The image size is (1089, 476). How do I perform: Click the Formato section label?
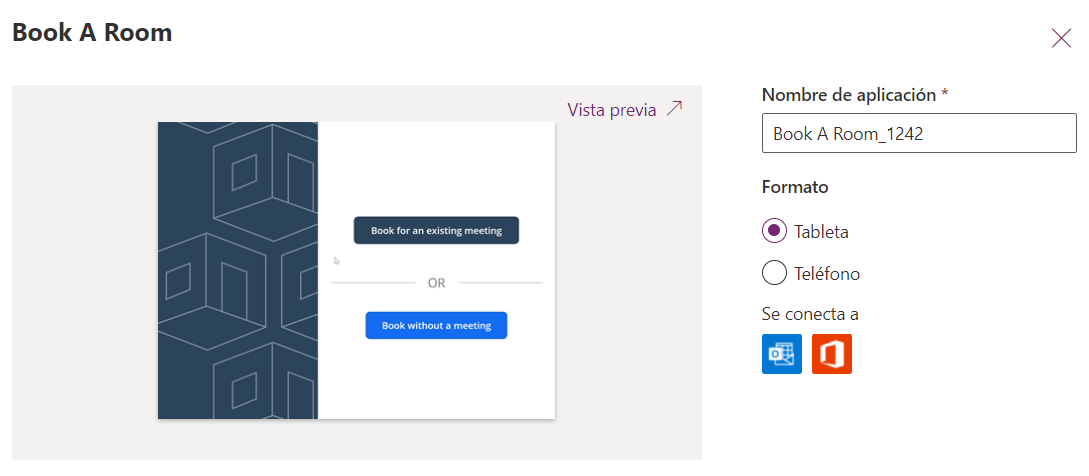795,187
